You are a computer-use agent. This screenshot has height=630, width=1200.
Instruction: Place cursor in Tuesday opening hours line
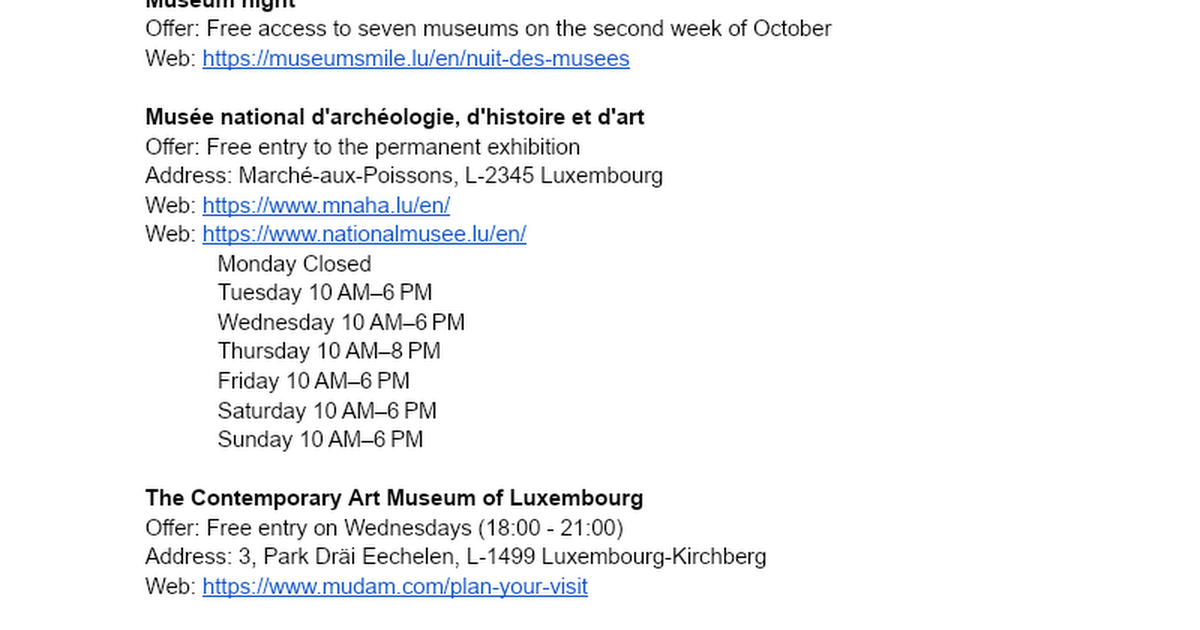pos(324,294)
